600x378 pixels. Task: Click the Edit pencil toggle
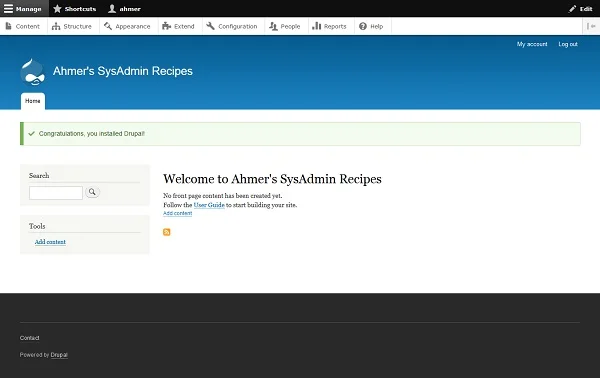[x=580, y=8]
